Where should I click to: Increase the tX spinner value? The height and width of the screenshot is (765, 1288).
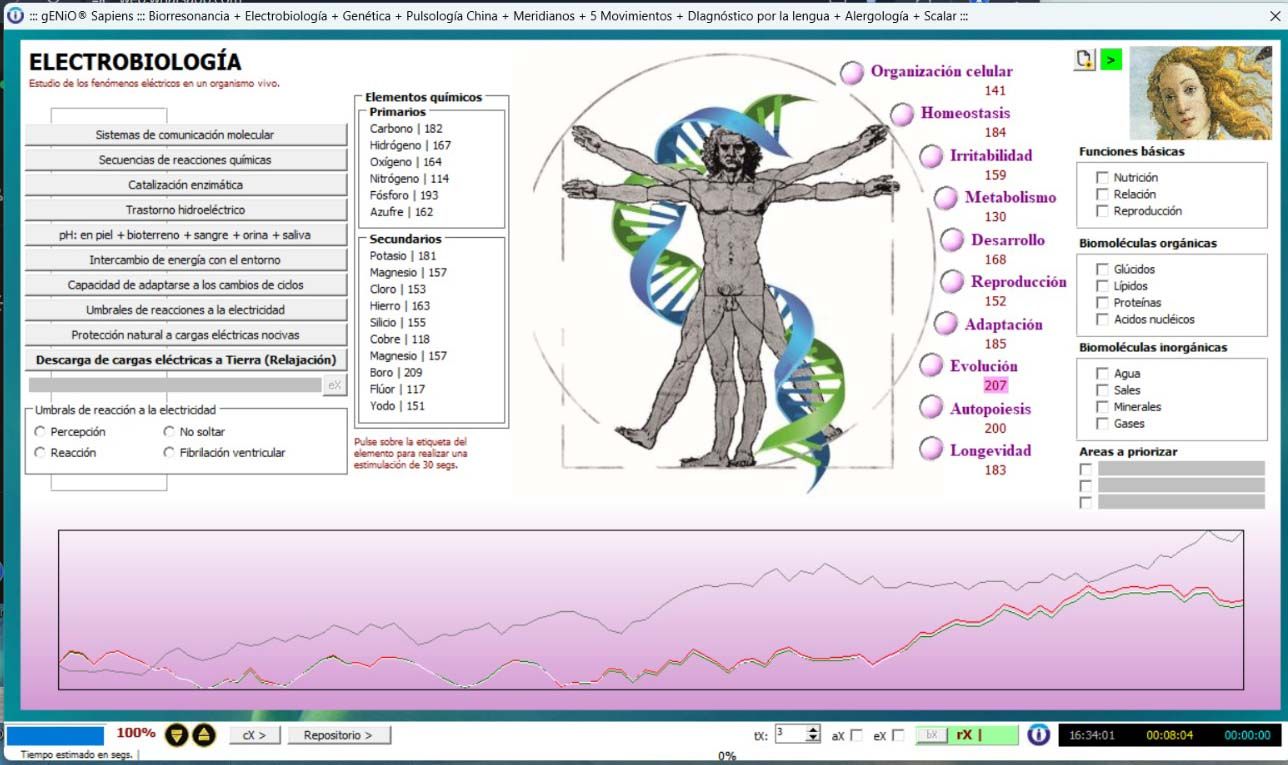(813, 729)
